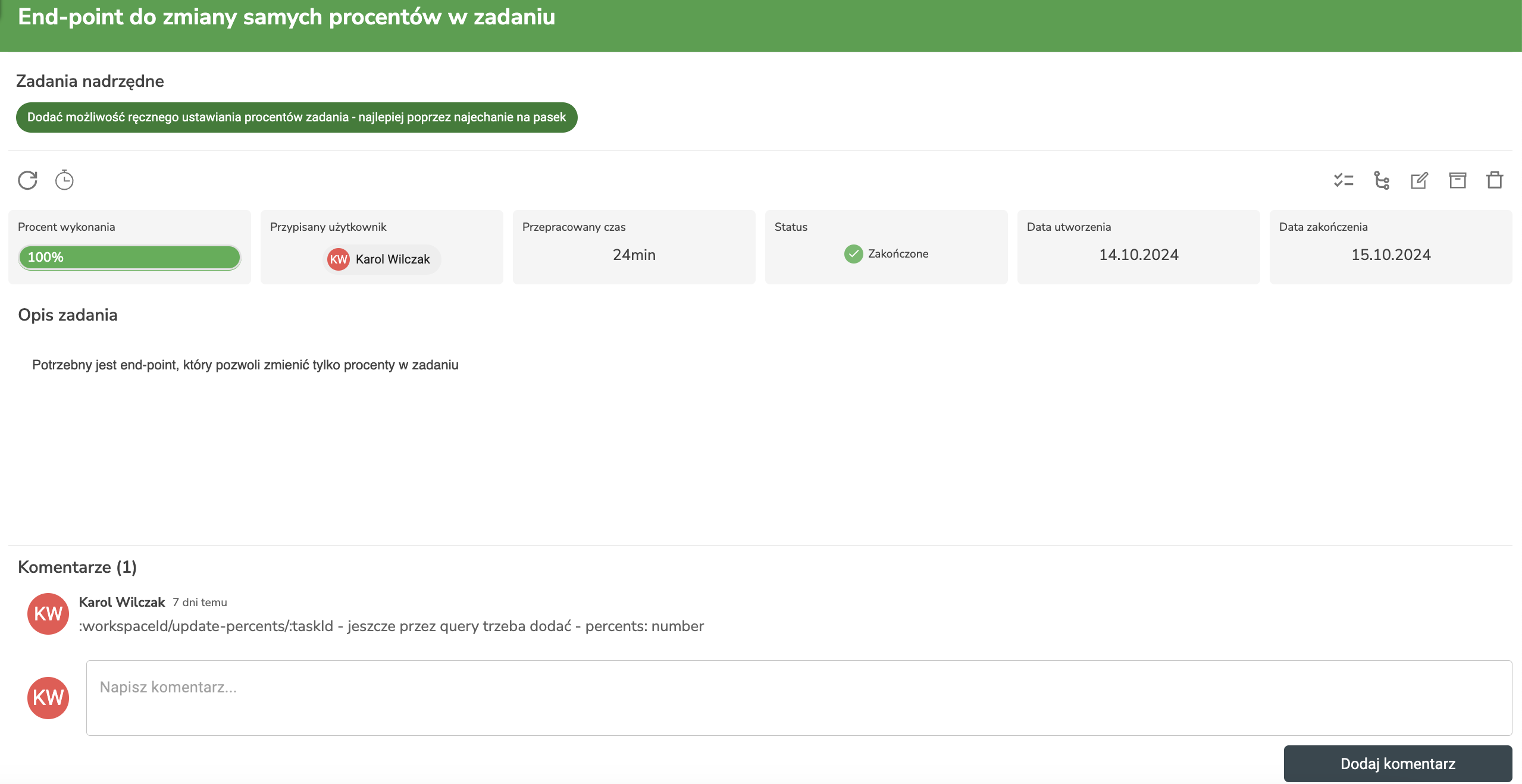Click the KW avatar beside comment input

coord(48,698)
